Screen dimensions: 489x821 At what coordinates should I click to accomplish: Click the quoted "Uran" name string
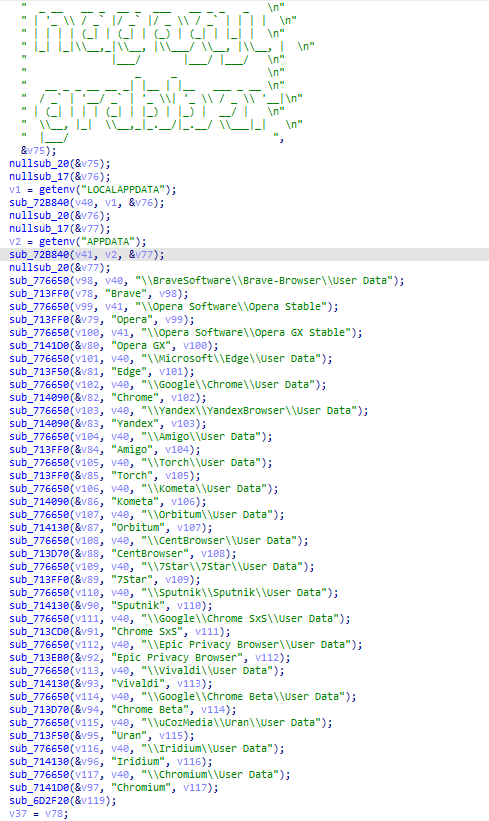coord(129,736)
